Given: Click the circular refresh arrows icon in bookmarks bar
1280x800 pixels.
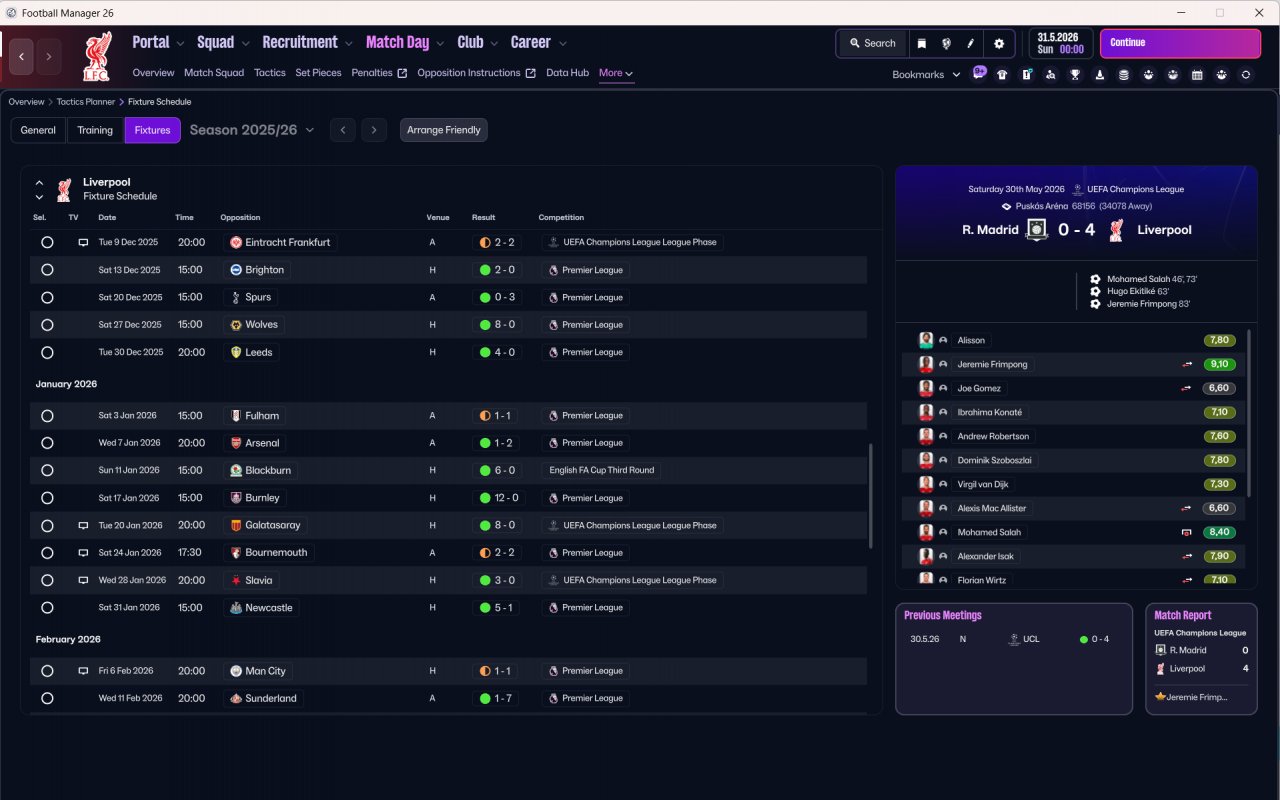Looking at the screenshot, I should (x=1246, y=74).
